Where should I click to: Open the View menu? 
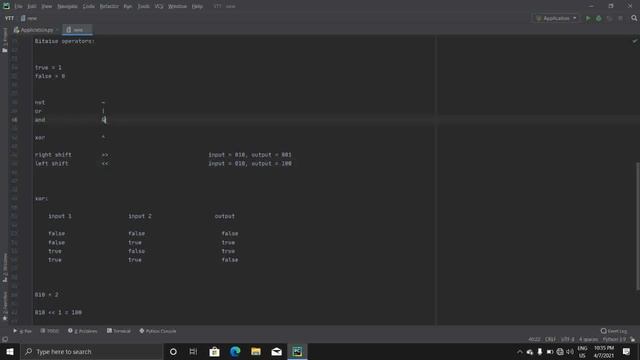[47, 7]
